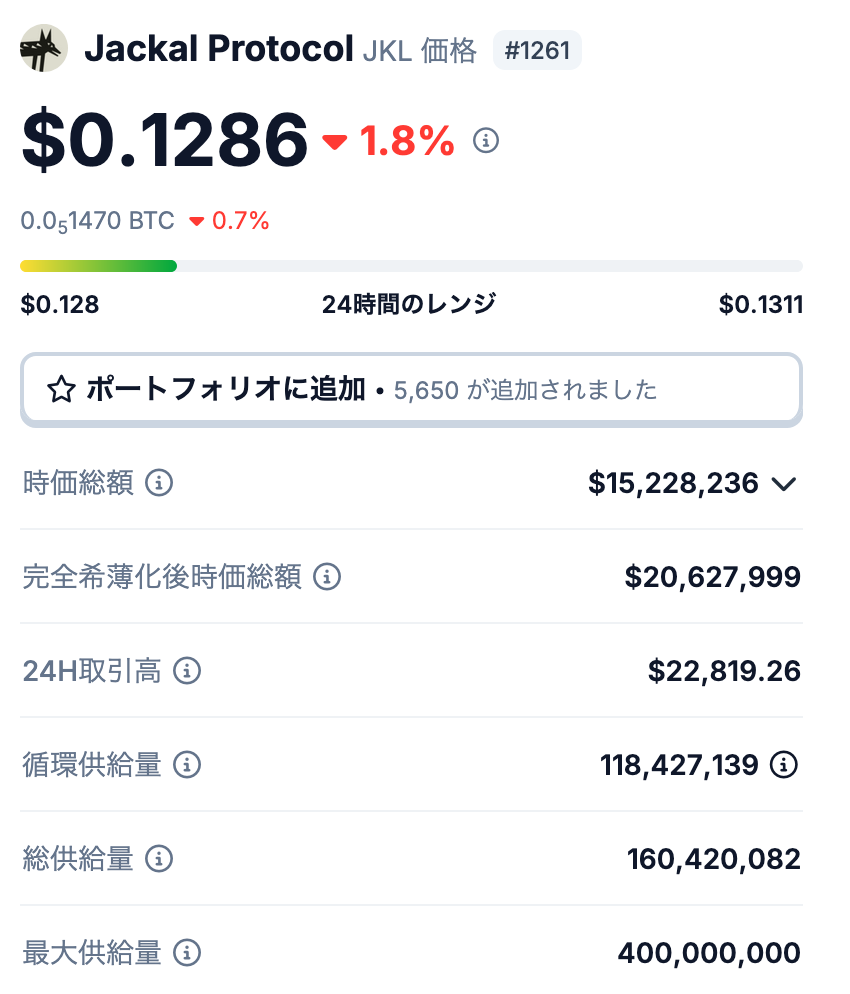Click the info icon next to 完全希薄化後時価総額
The height and width of the screenshot is (994, 850).
click(327, 577)
